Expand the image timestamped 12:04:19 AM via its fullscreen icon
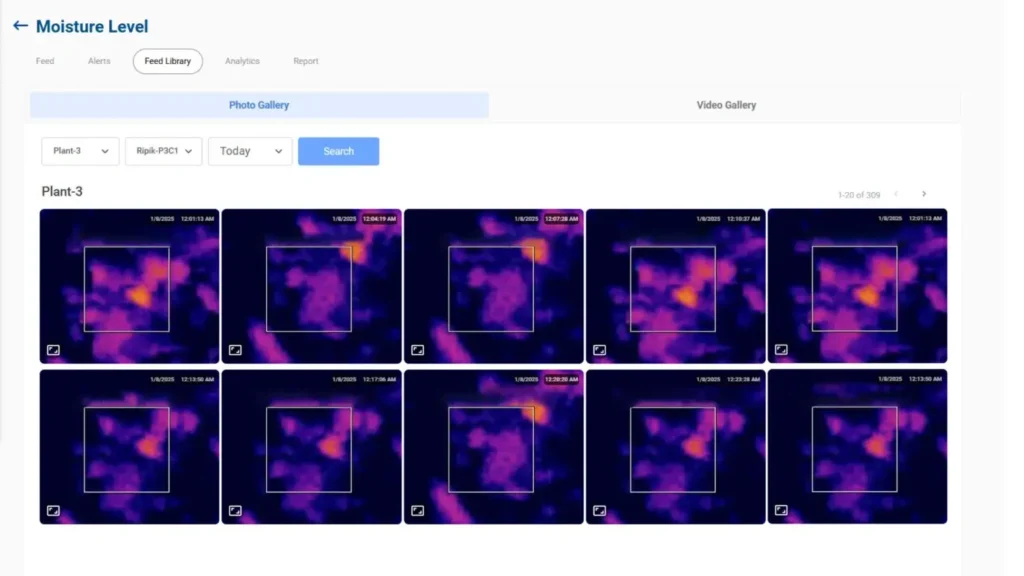1024x576 pixels. pos(235,350)
